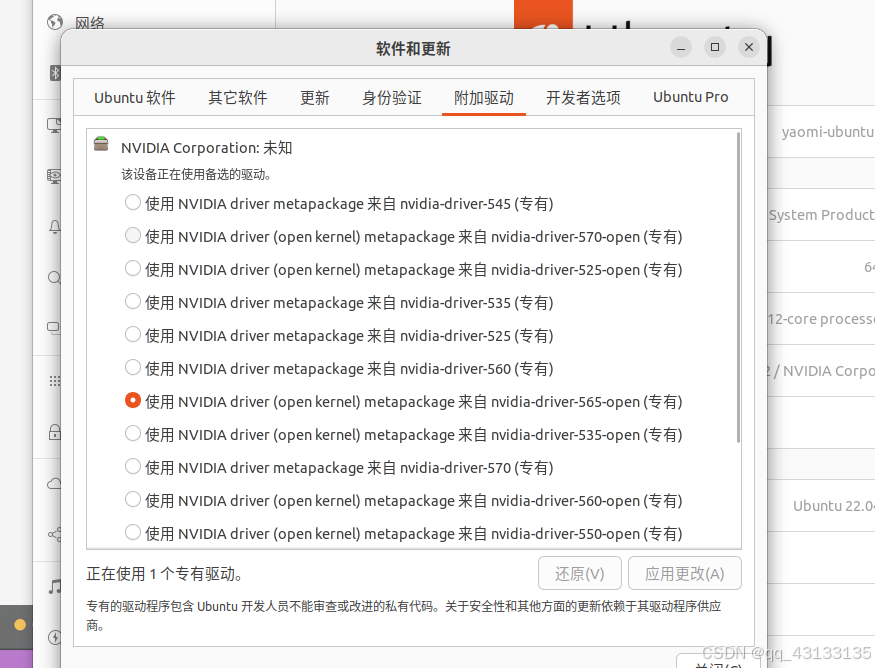Viewport: 875px width, 668px height.
Task: Click the 'NVIDIA Corporation: 未知' device heading
Action: coord(206,148)
